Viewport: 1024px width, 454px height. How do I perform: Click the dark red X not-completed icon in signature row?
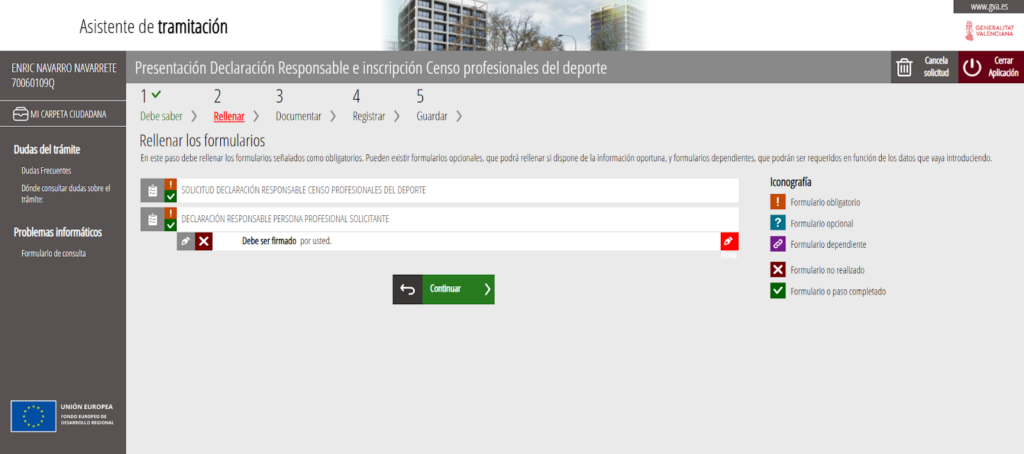204,241
